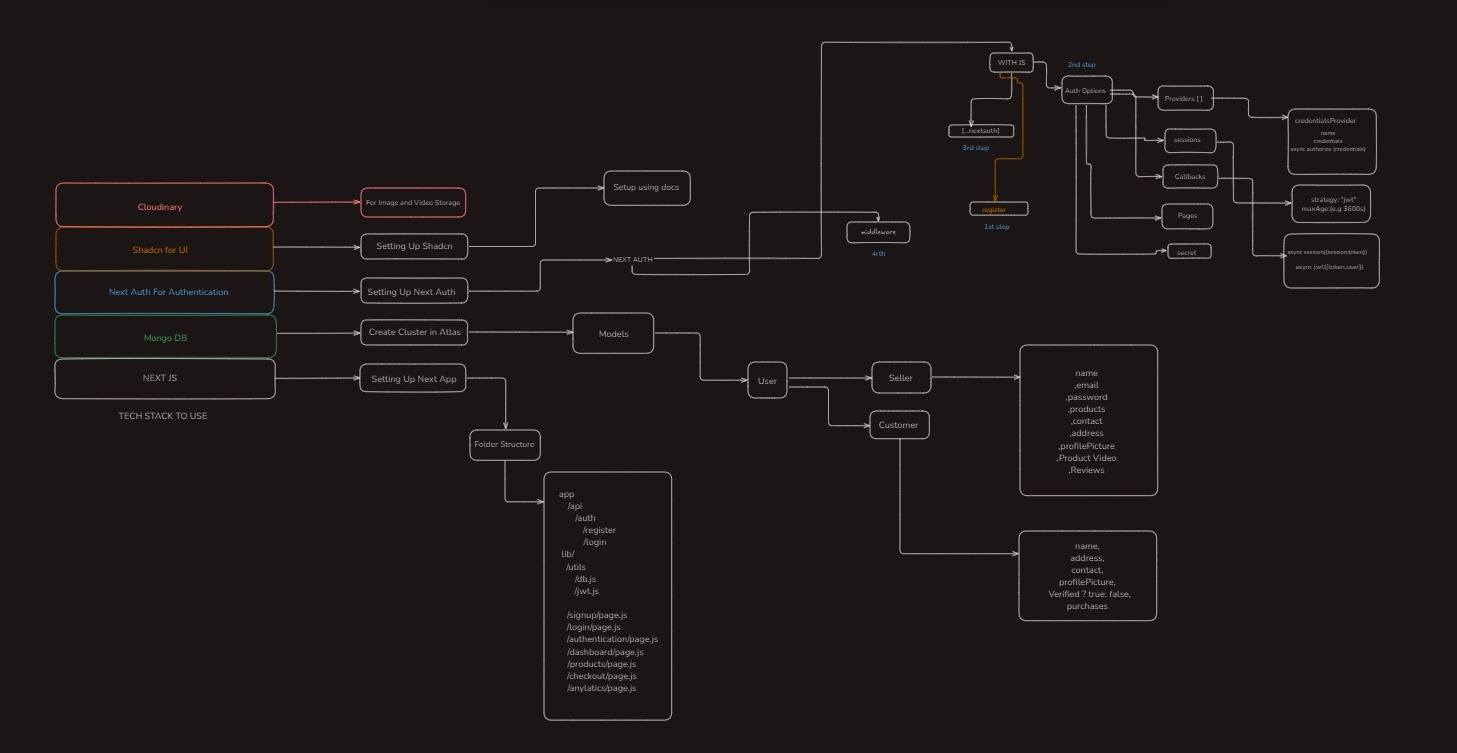Click the TECH STACK TO USE label
Screen dimensions: 1457x753
tap(163, 416)
